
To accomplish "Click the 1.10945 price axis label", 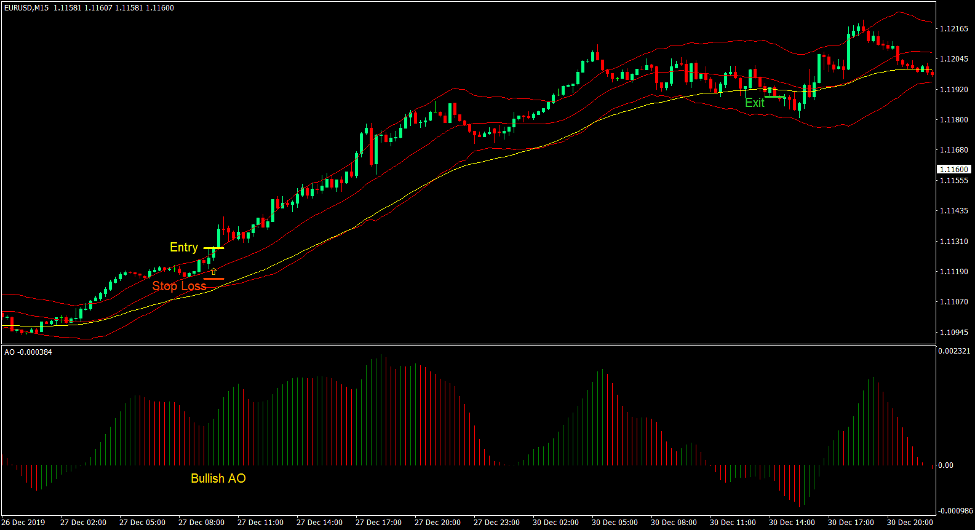I will [x=955, y=332].
